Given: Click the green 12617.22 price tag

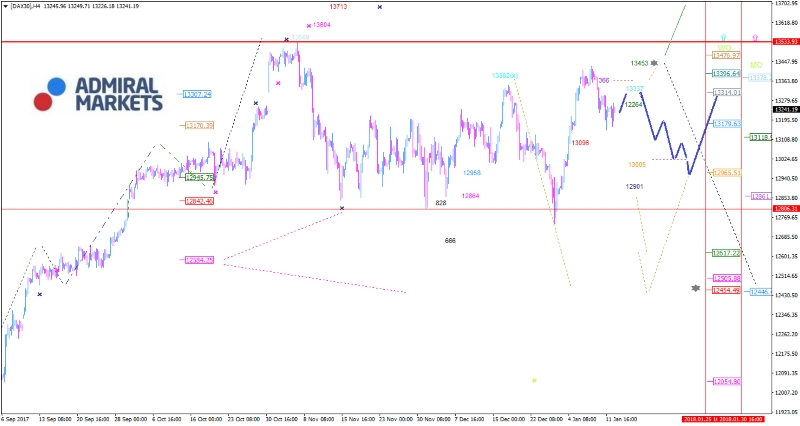Looking at the screenshot, I should tap(725, 253).
